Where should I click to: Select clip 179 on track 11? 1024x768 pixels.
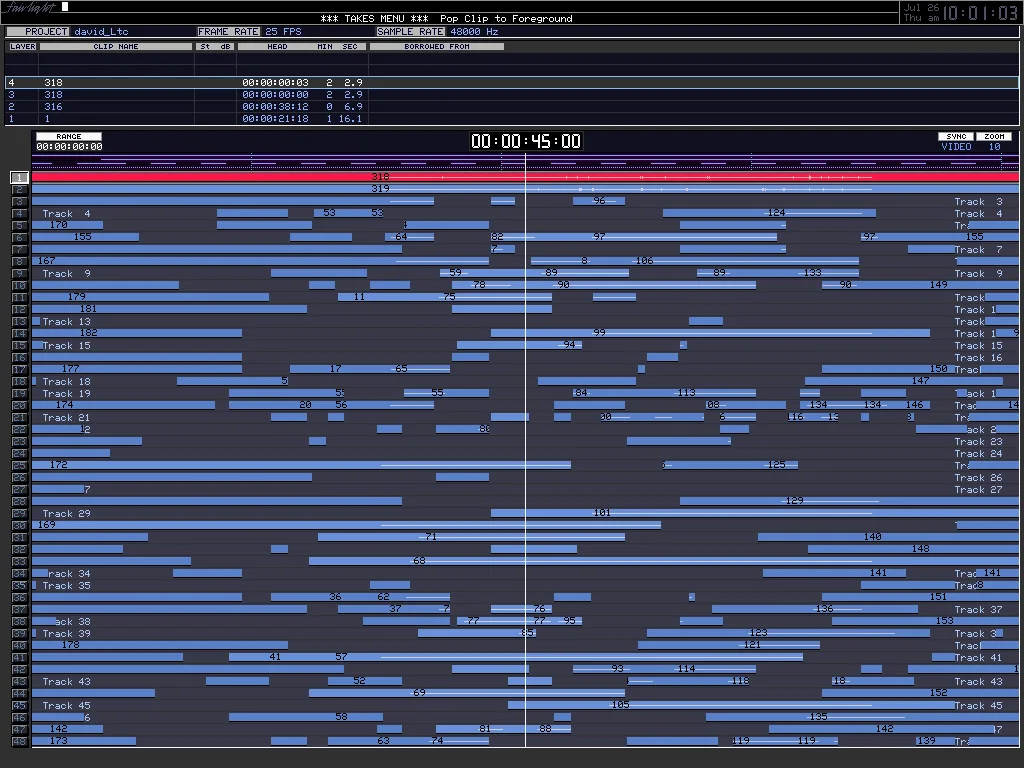point(150,296)
